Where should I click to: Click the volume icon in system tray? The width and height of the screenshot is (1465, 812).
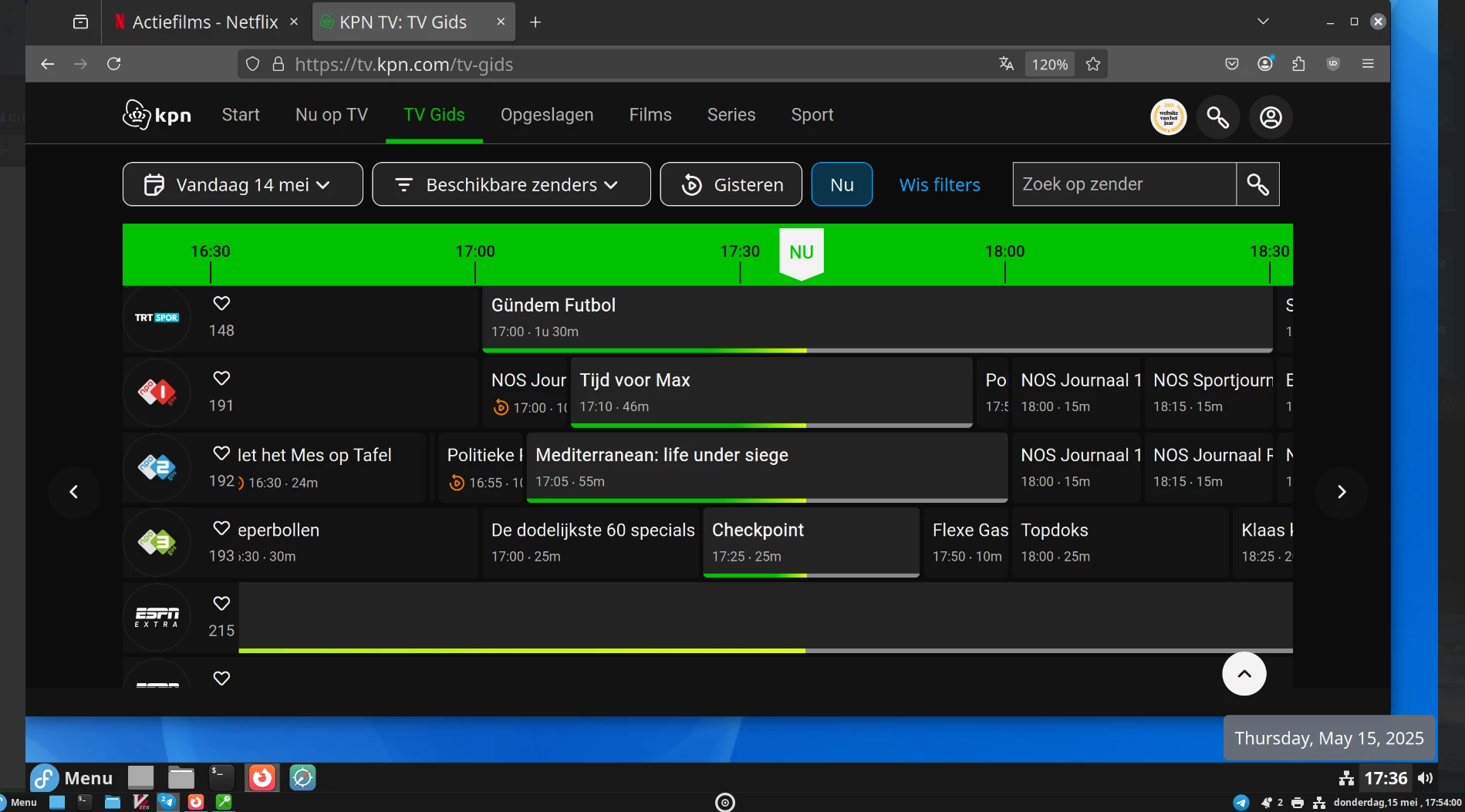click(1425, 778)
